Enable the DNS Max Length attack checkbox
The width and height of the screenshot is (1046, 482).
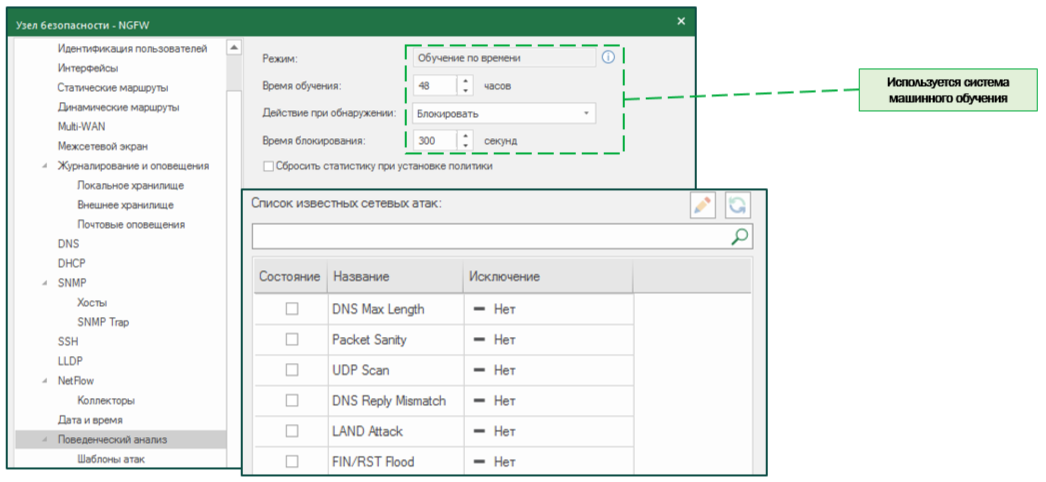292,309
